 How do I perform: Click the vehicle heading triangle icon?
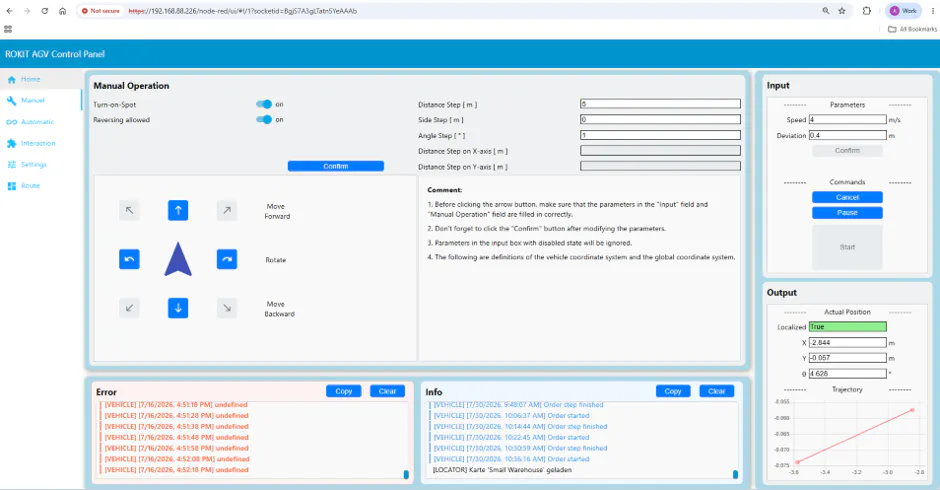pyautogui.click(x=178, y=259)
